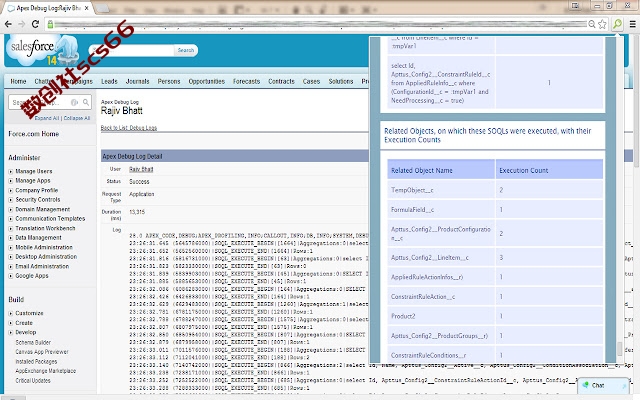Open the Contracts tab
Viewport: 640px width, 400px height.
tap(281, 81)
